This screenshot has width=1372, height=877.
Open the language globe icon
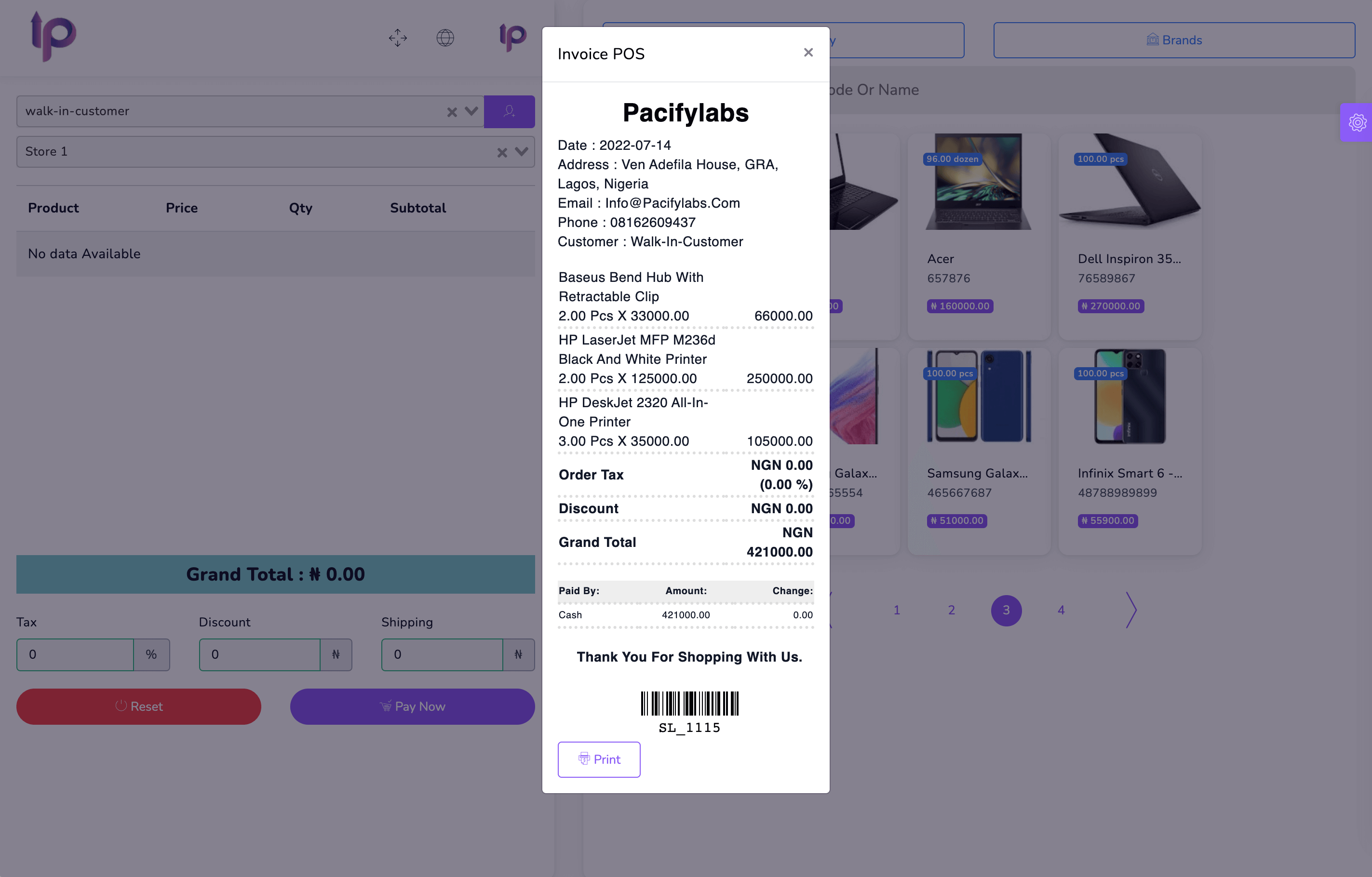click(445, 38)
